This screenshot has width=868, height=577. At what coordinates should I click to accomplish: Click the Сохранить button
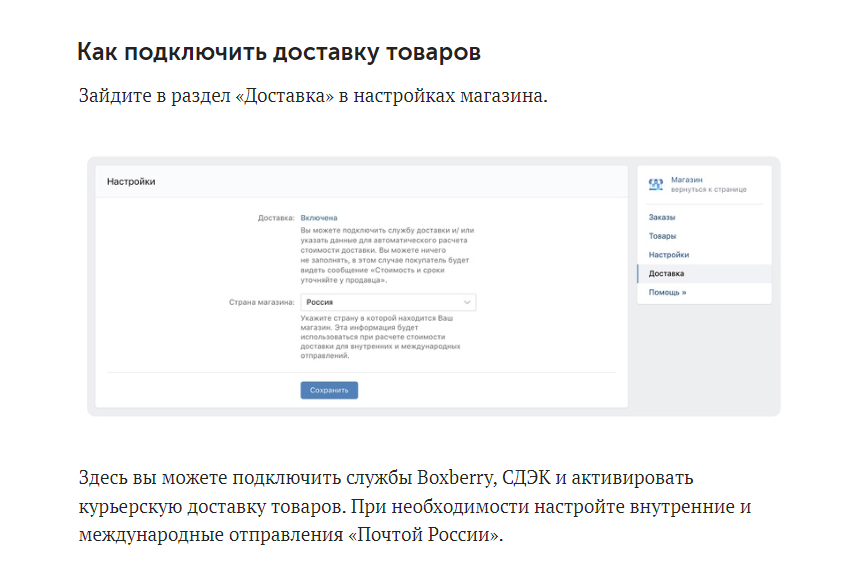(x=329, y=390)
